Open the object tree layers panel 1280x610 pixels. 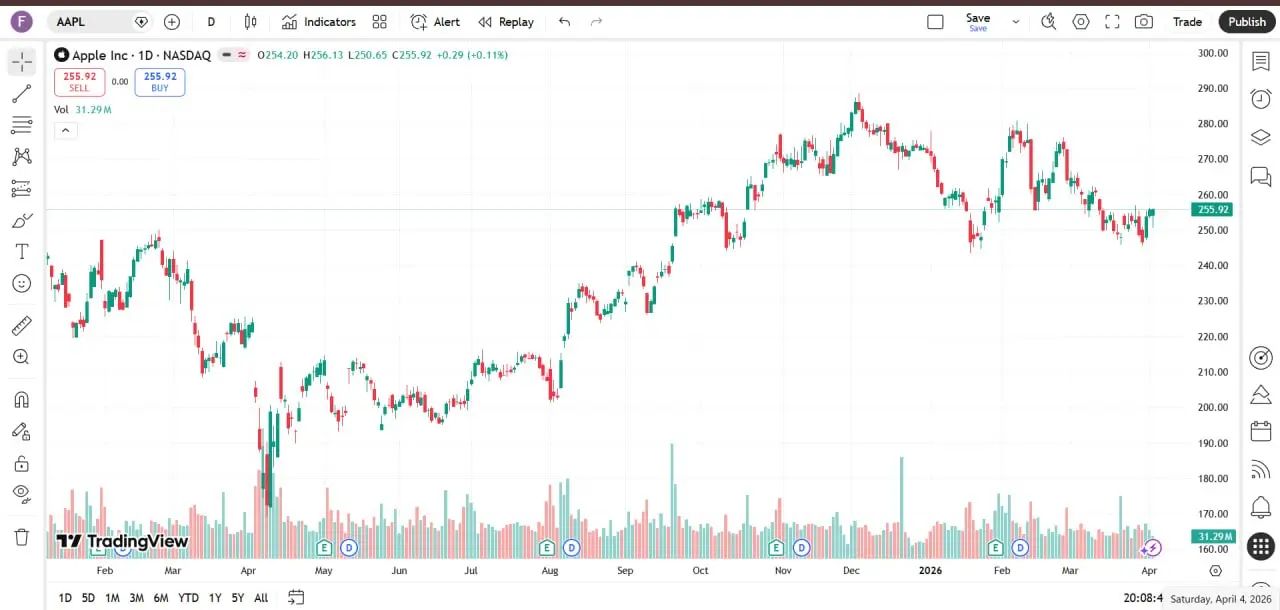click(1261, 137)
